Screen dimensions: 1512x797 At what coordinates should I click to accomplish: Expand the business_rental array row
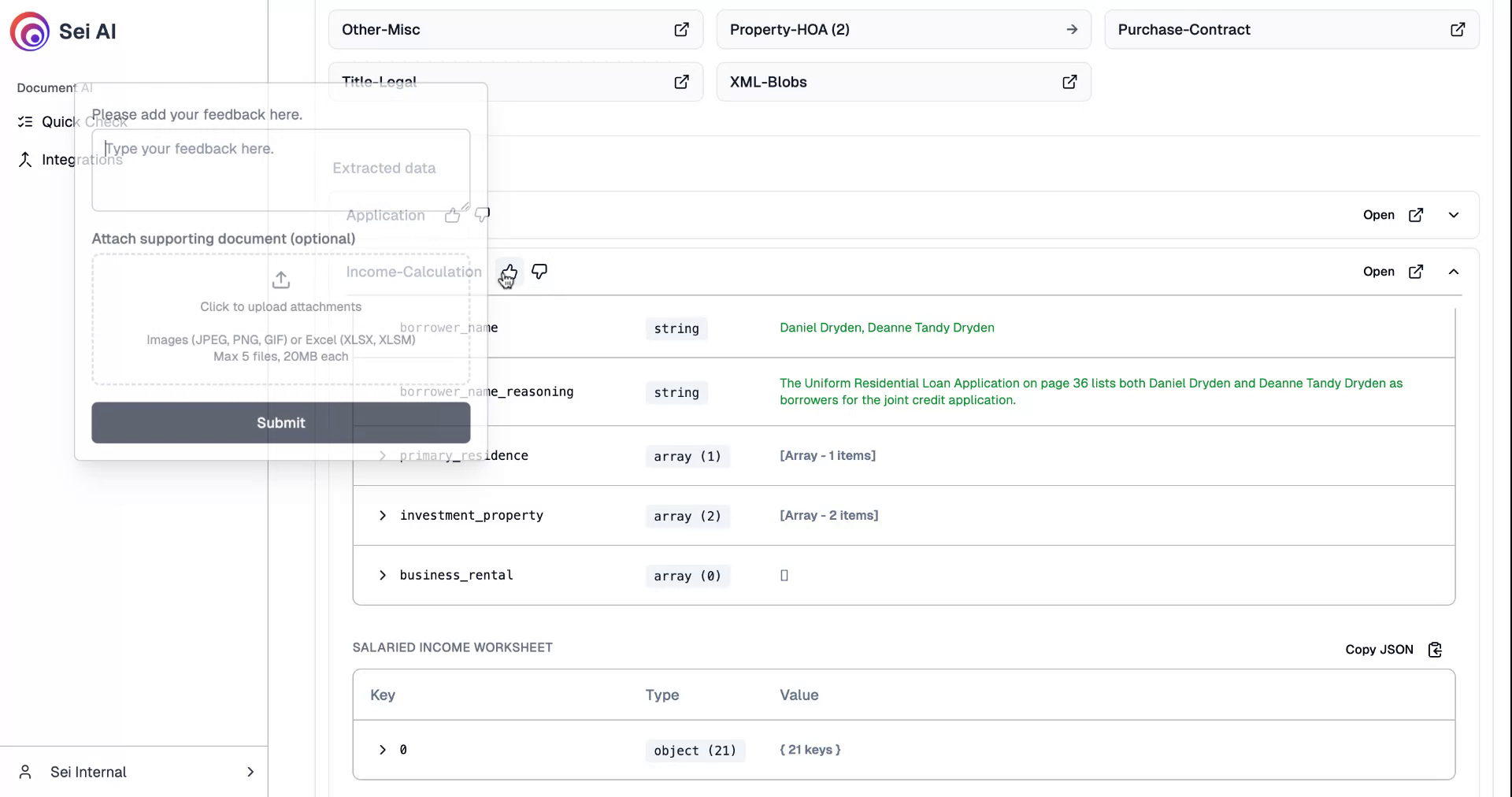pyautogui.click(x=383, y=576)
